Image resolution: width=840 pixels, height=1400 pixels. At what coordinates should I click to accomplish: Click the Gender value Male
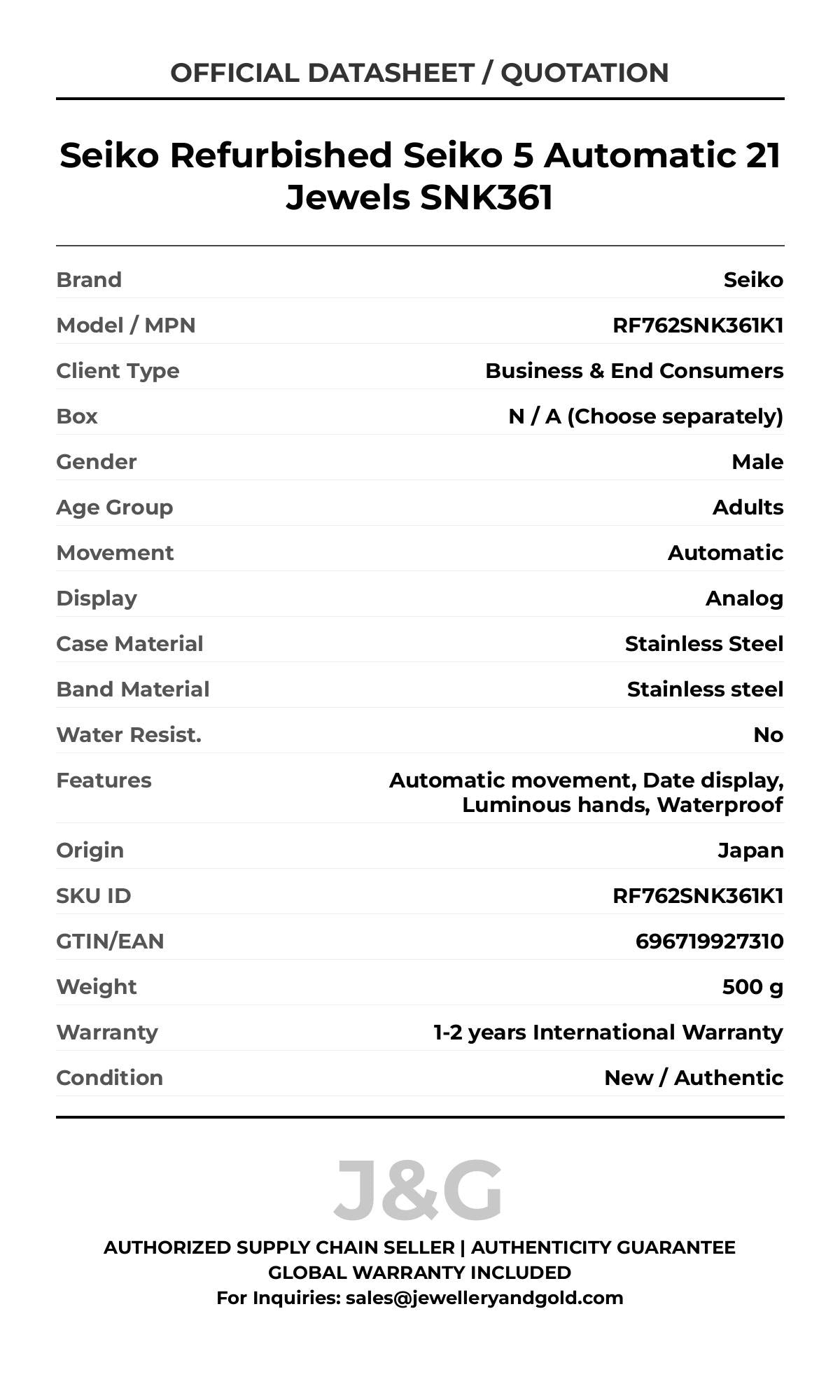pyautogui.click(x=757, y=462)
